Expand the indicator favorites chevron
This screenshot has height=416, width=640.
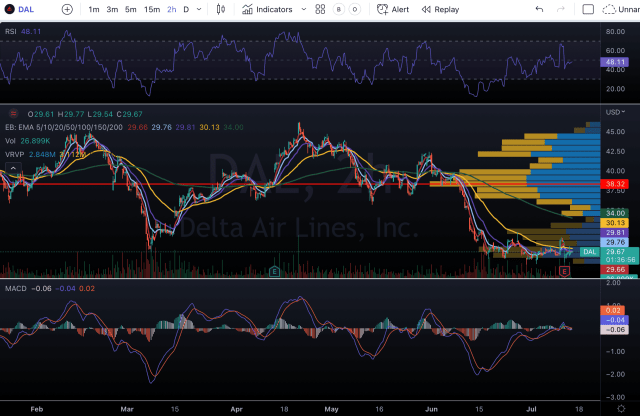(304, 9)
